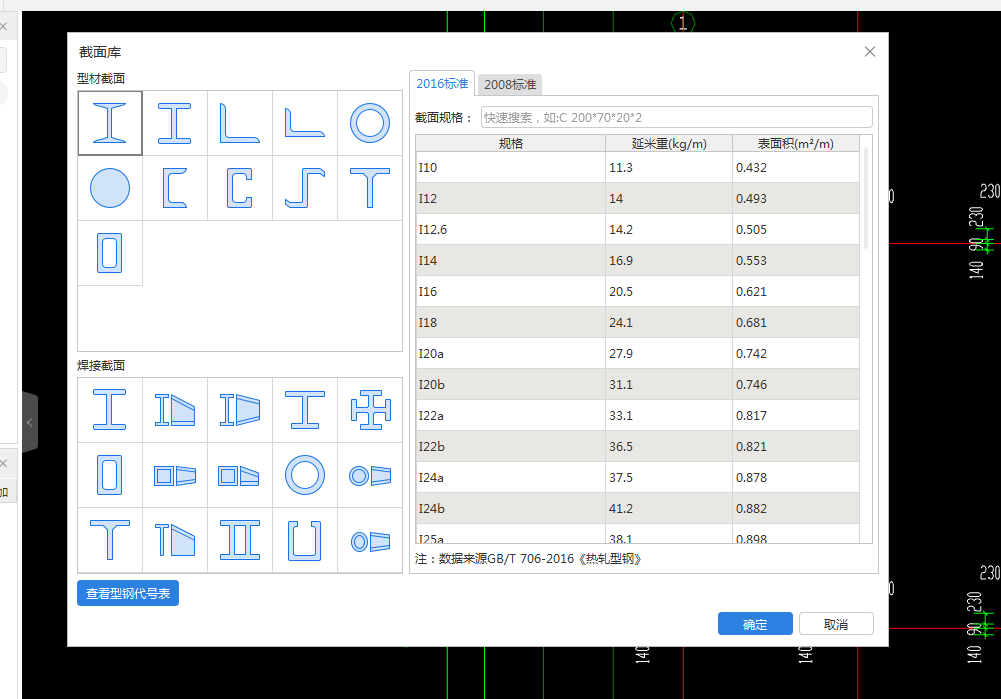The width and height of the screenshot is (1001, 699).
Task: Select the I22a row
Action: click(x=638, y=415)
